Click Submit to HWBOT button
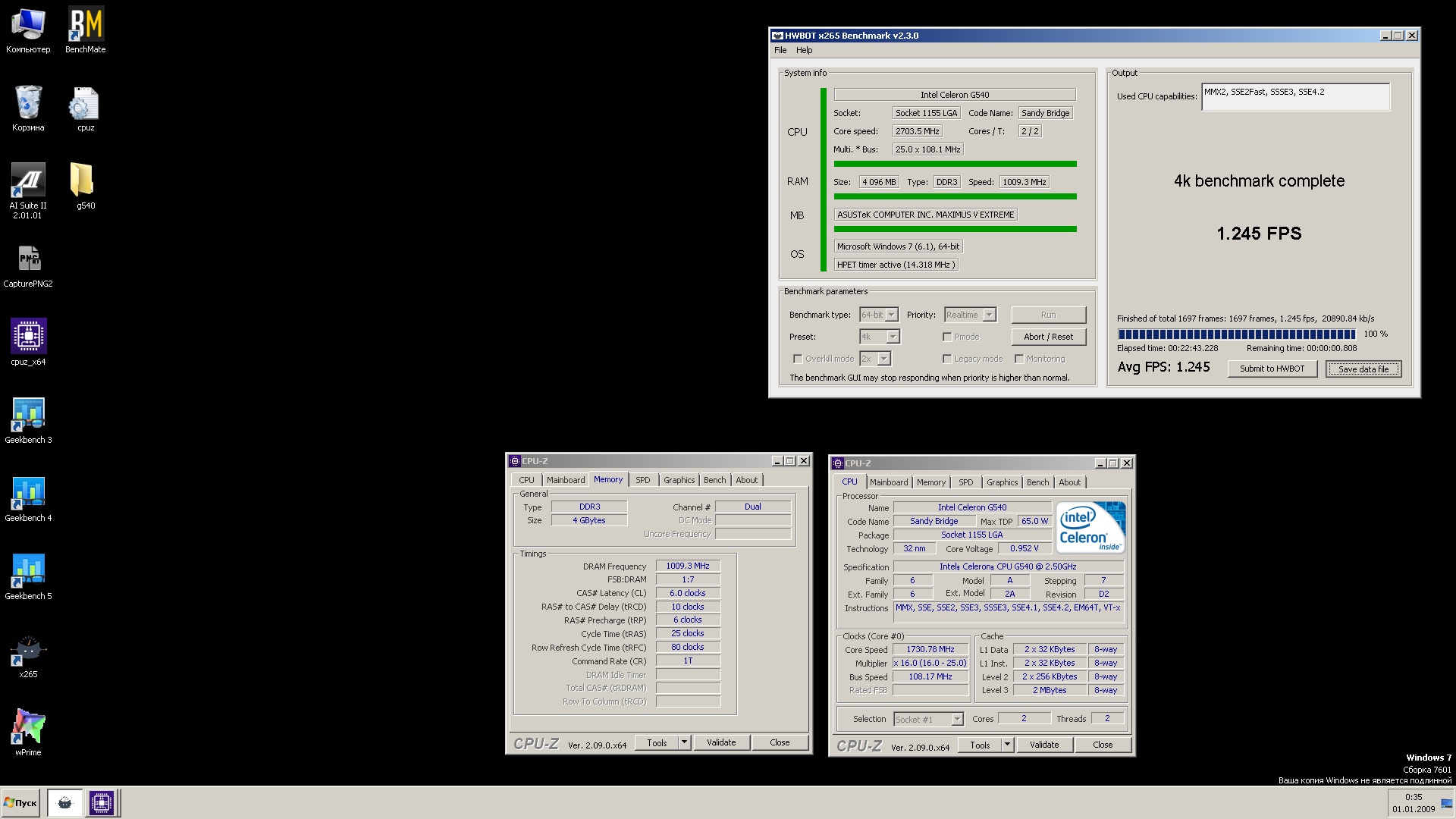The width and height of the screenshot is (1456, 819). point(1272,369)
